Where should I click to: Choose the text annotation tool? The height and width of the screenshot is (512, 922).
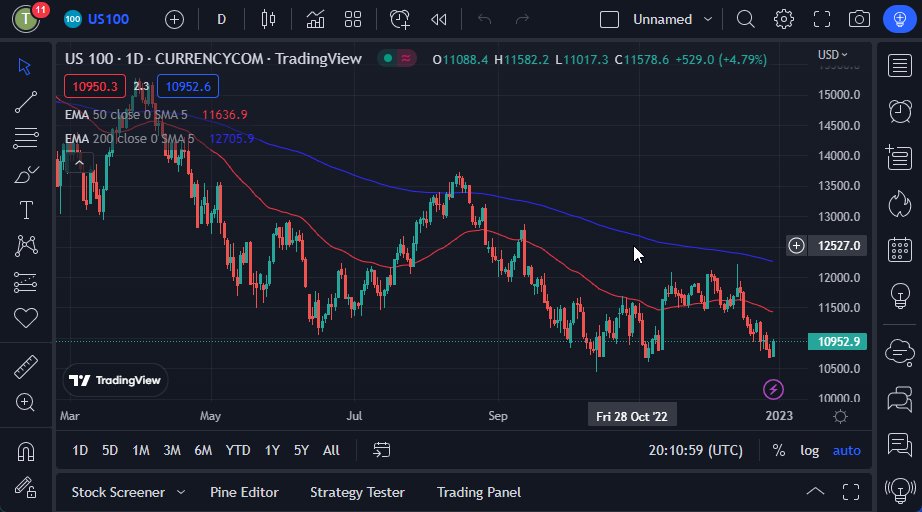[x=25, y=210]
